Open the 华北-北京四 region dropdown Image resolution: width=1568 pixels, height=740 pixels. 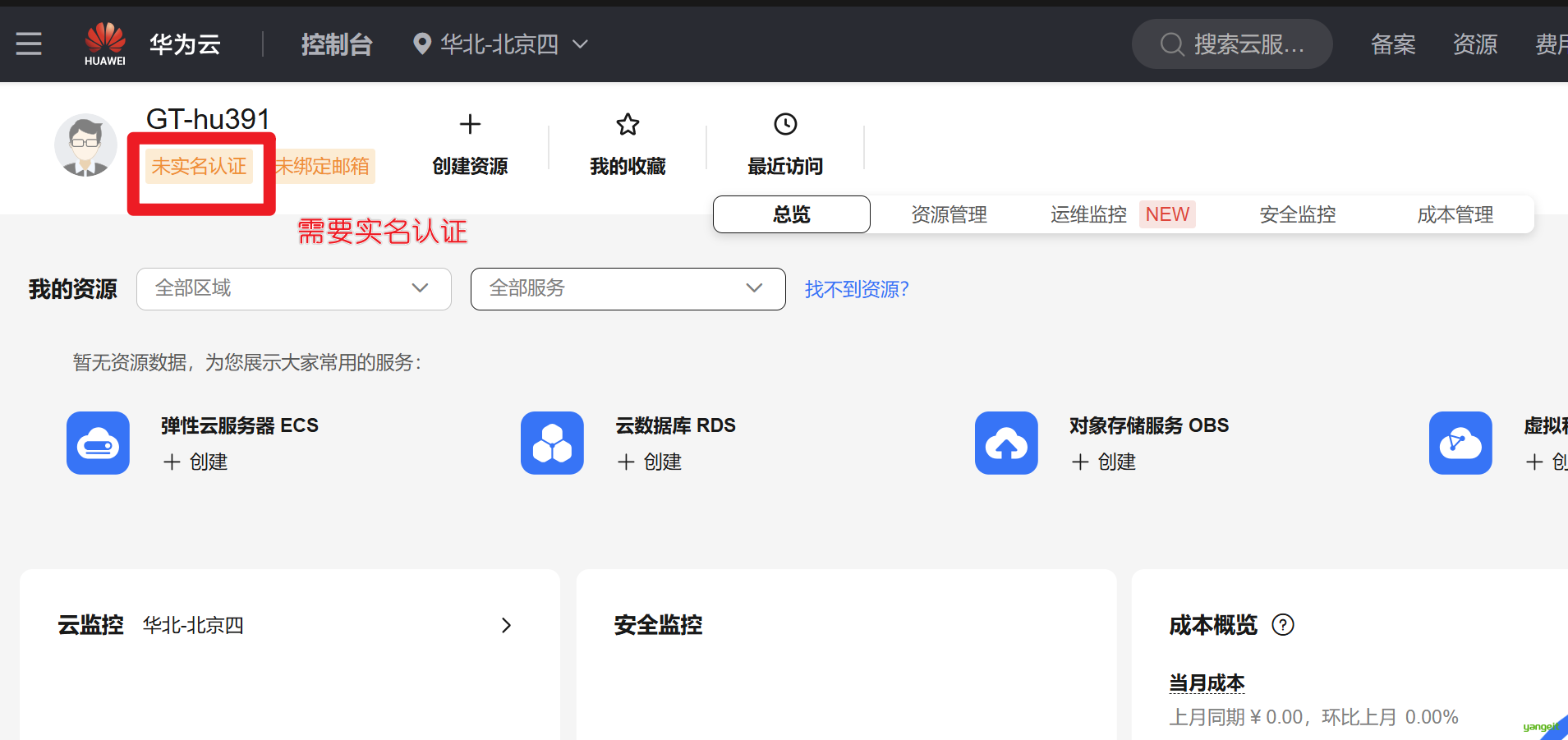(x=501, y=44)
